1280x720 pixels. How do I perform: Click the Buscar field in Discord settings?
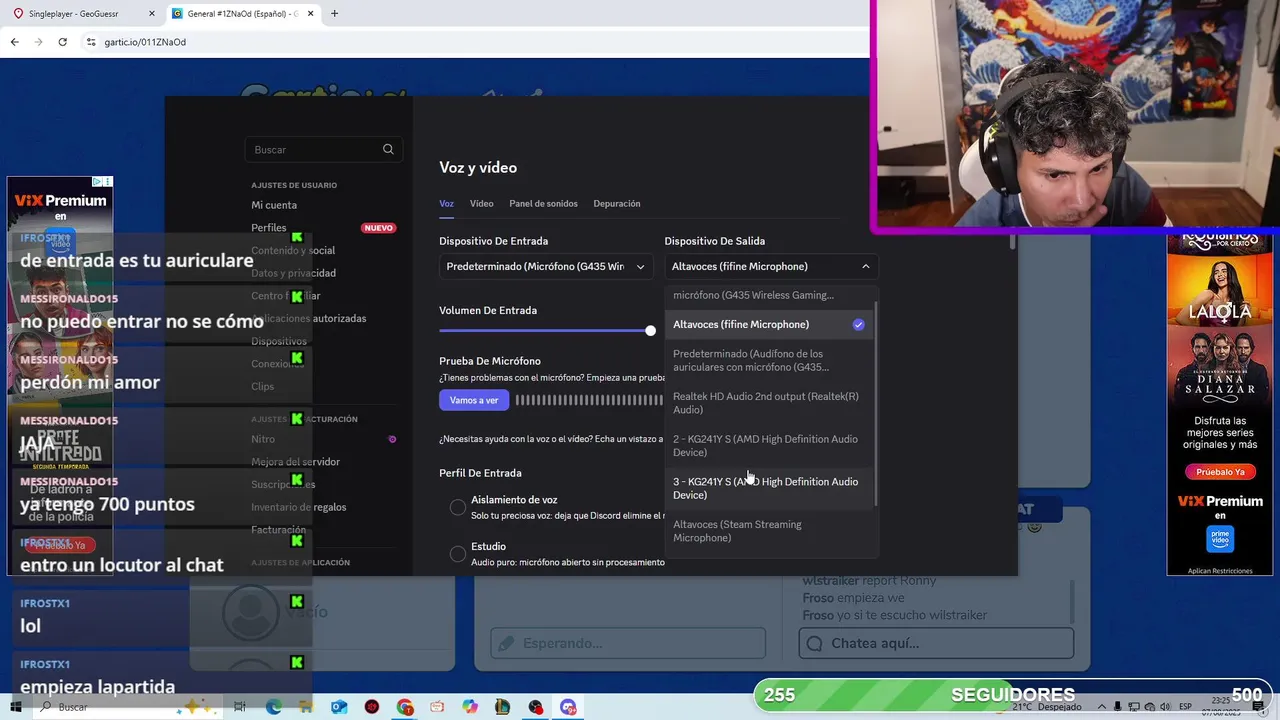323,149
